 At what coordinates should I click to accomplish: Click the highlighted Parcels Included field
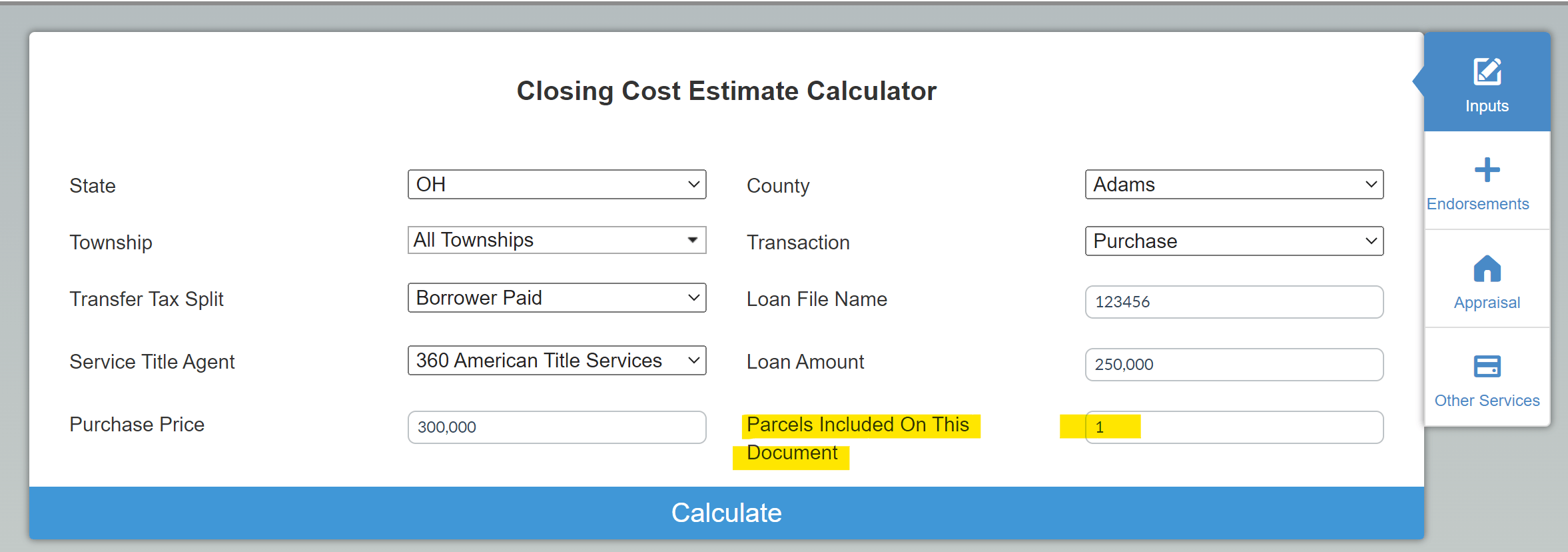coord(1234,427)
